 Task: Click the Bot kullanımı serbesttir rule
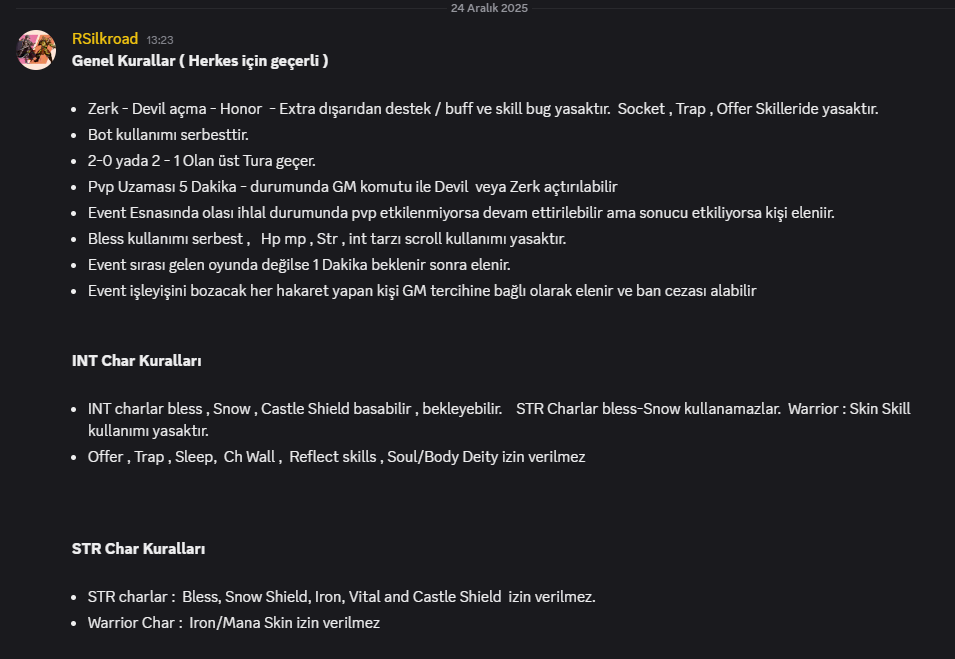tap(168, 135)
